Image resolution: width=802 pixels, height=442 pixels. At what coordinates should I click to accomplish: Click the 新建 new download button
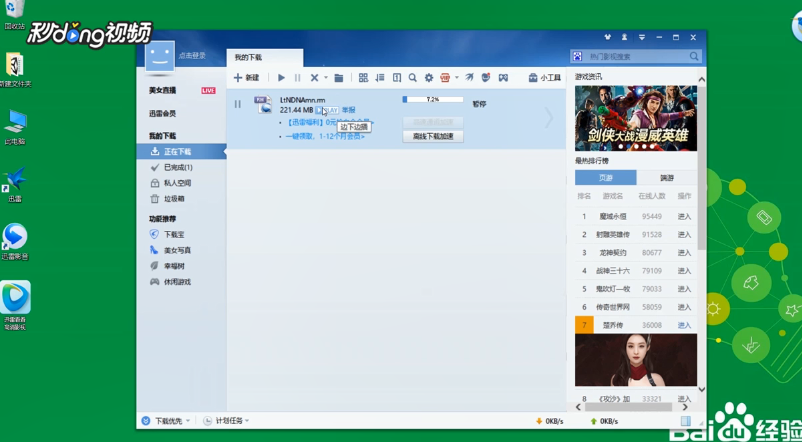pos(246,78)
